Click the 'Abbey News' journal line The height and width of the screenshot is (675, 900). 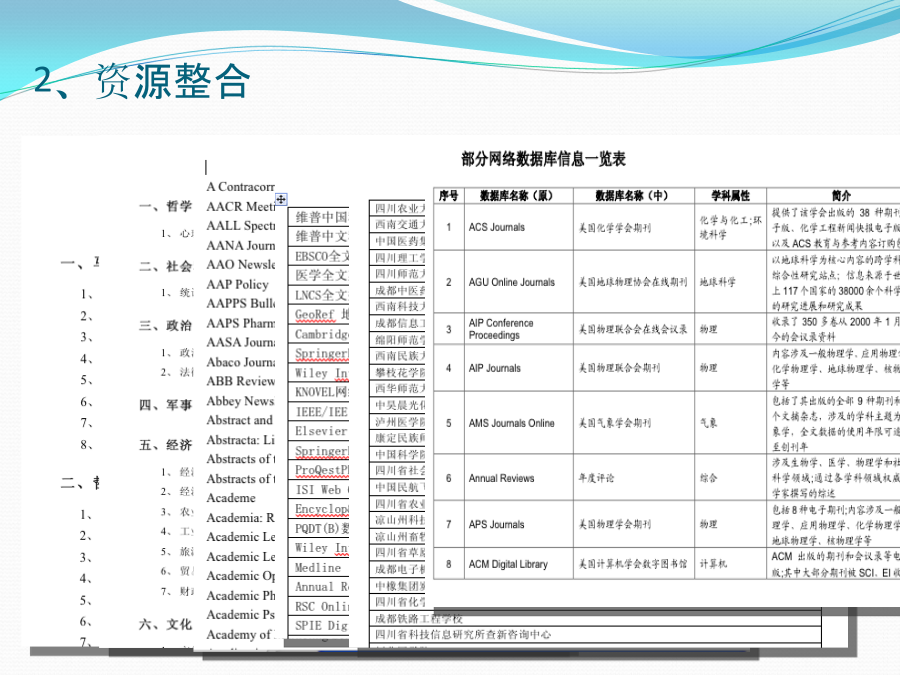pyautogui.click(x=240, y=401)
